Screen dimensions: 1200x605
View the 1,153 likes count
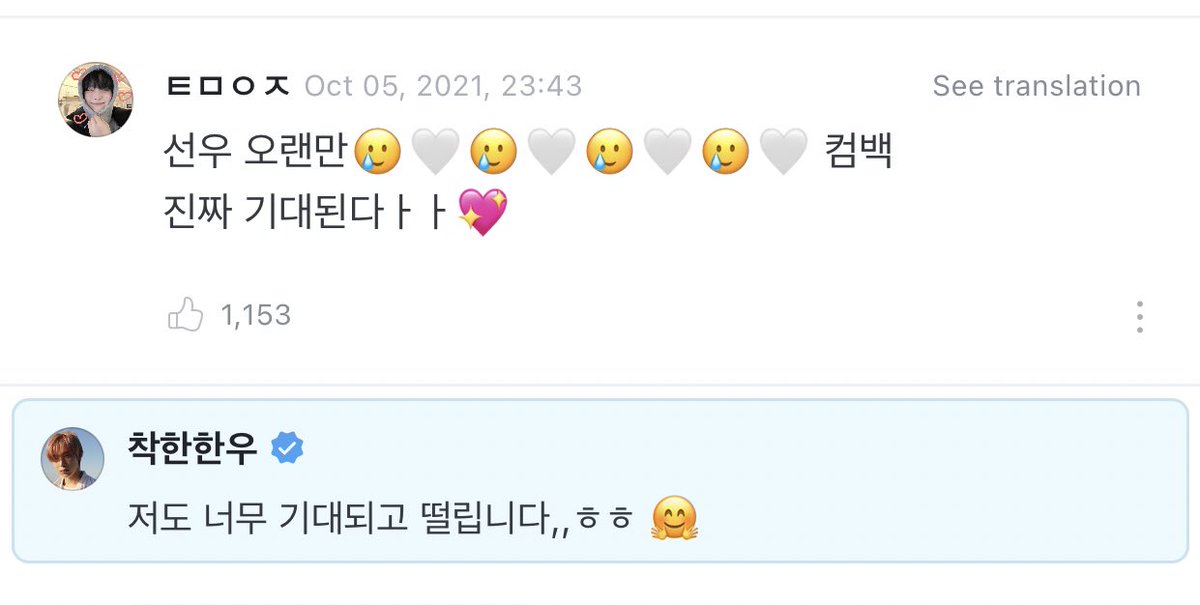click(256, 316)
